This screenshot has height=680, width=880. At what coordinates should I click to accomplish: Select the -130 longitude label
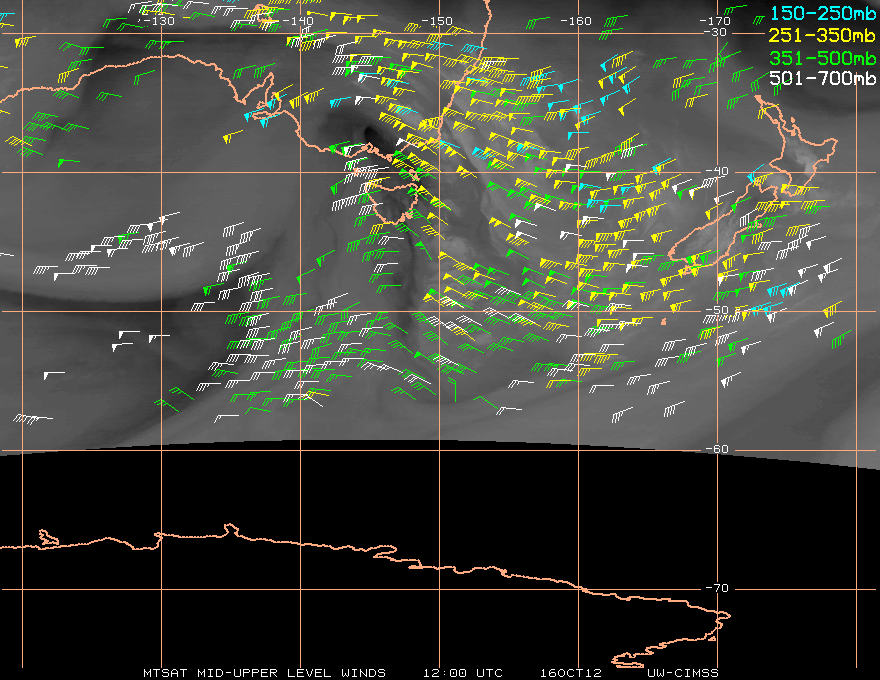coord(159,21)
